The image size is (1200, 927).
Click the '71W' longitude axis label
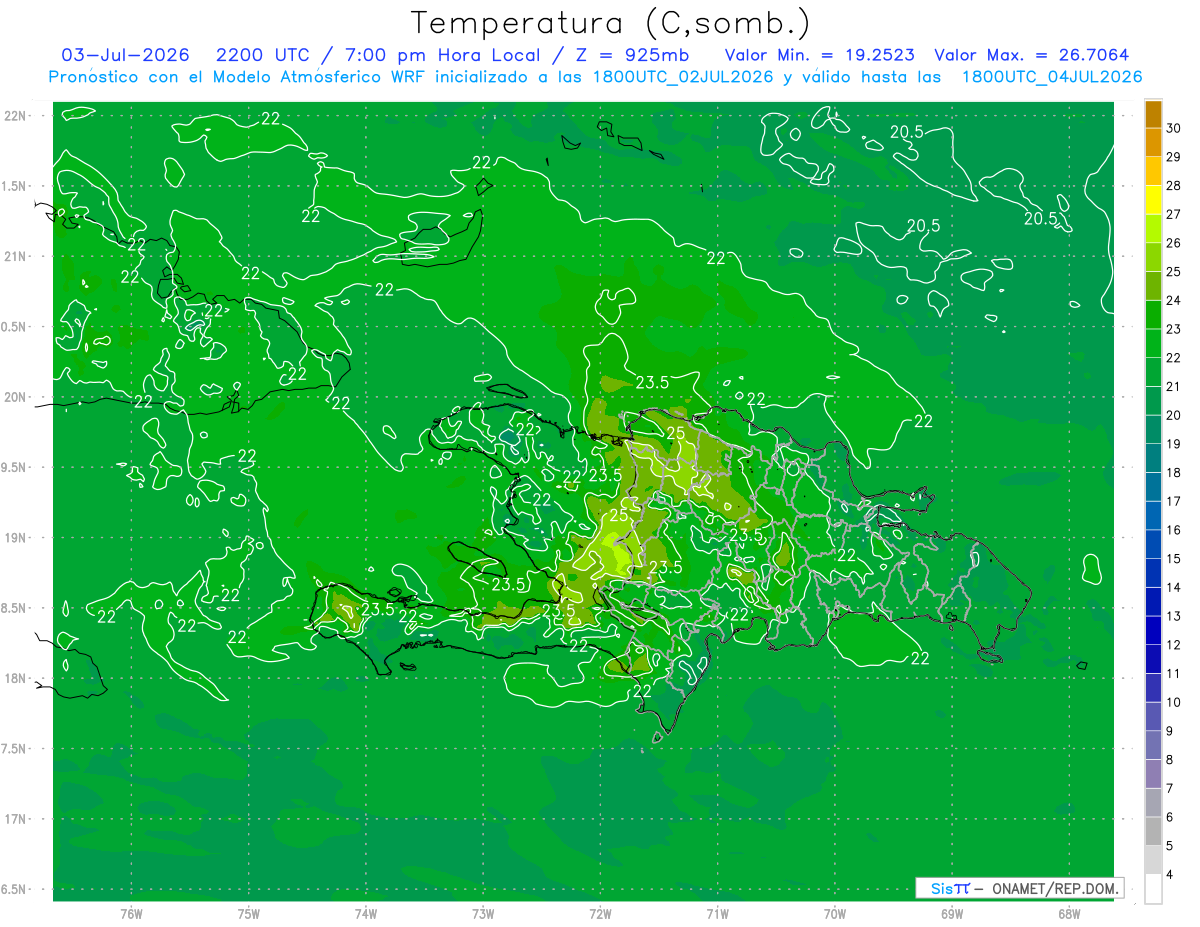tap(717, 913)
